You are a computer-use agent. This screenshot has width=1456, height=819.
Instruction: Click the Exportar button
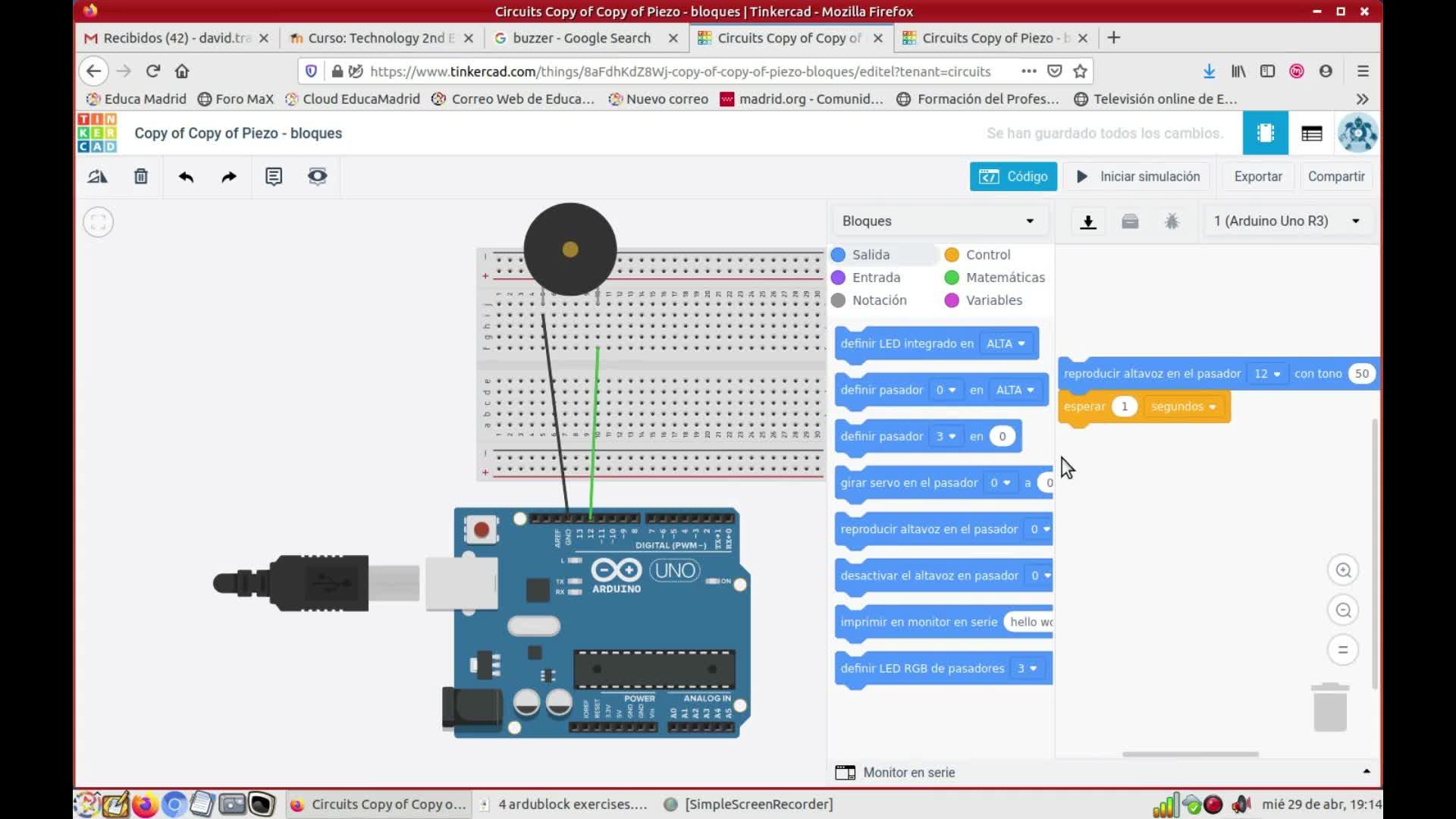pyautogui.click(x=1257, y=177)
